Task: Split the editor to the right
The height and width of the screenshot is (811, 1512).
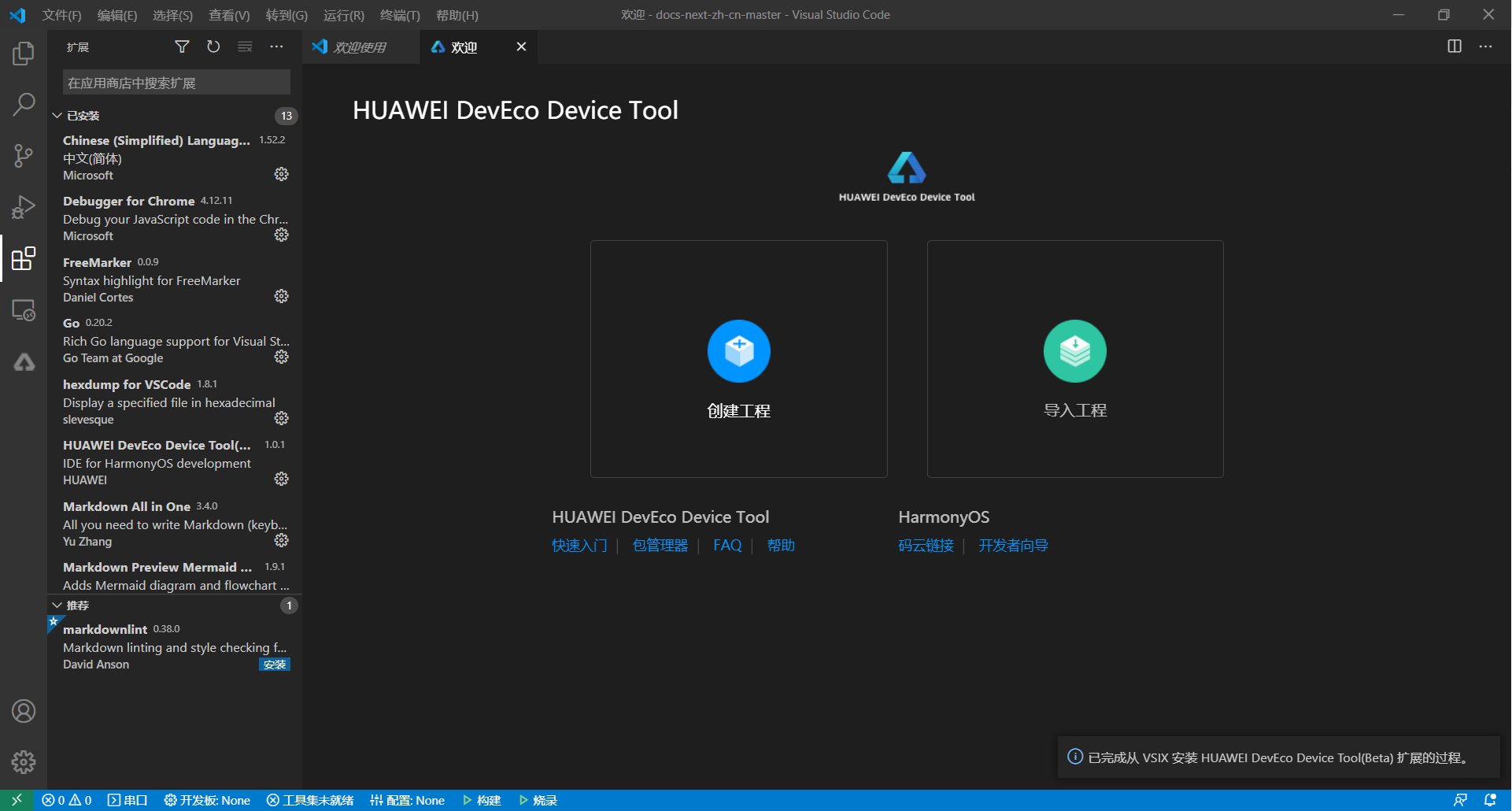Action: coord(1455,46)
